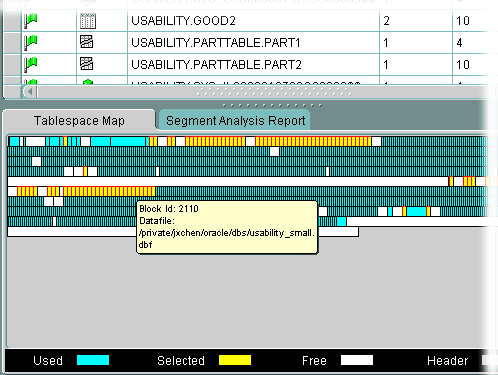Open the Segment Analysis Report tab

click(x=235, y=120)
